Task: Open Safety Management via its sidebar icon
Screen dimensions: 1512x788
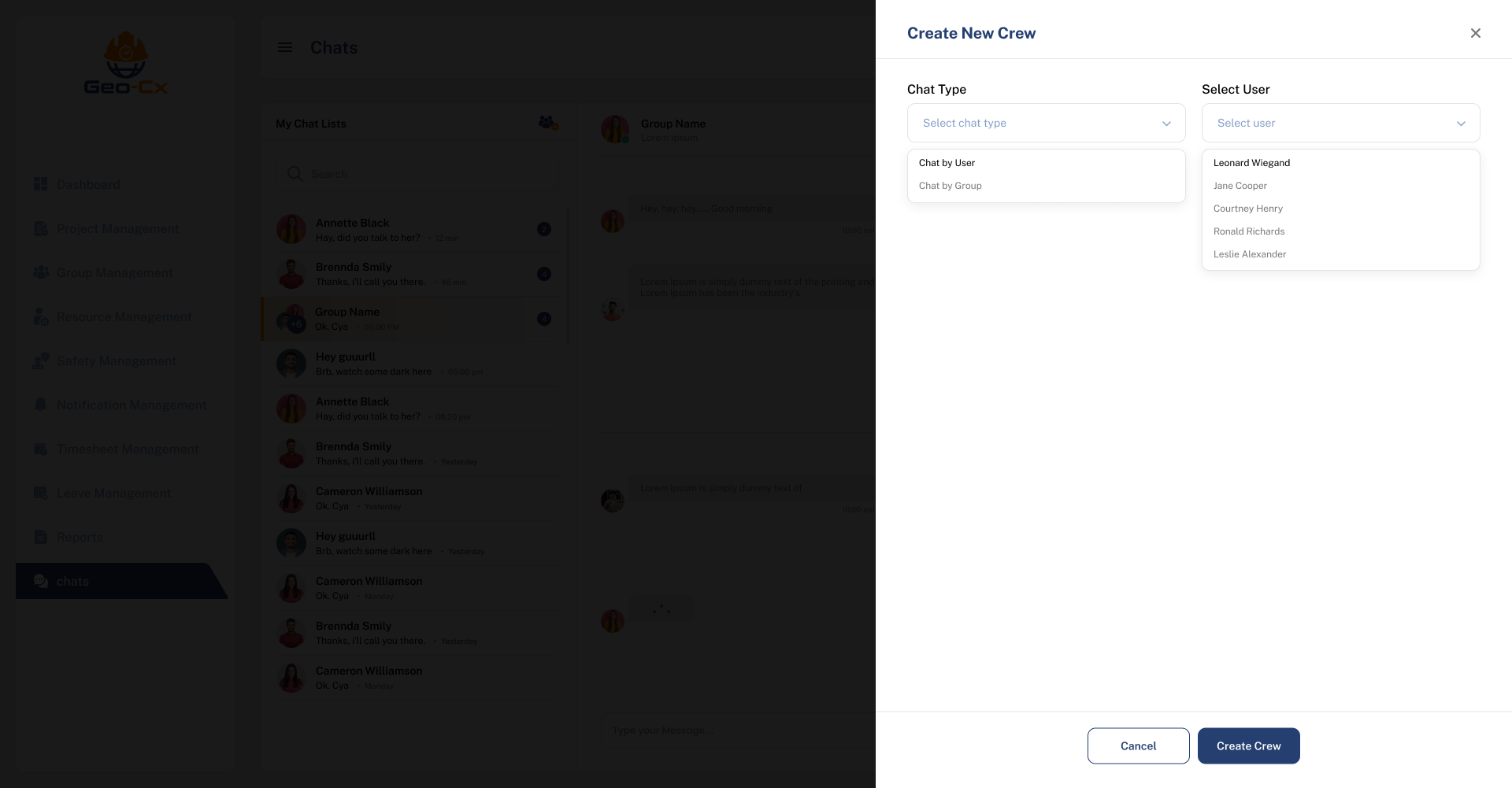Action: (x=41, y=361)
